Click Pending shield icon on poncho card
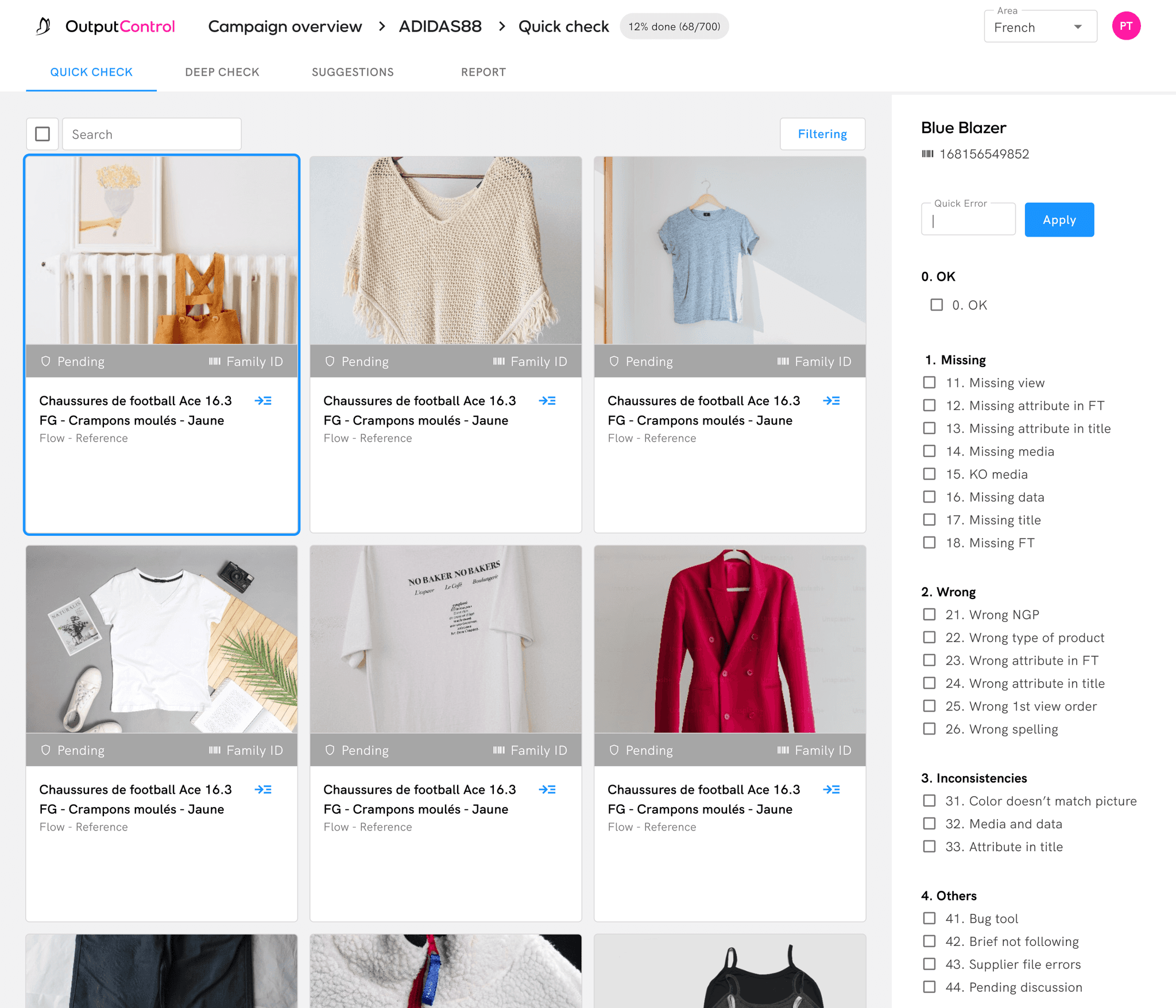The height and width of the screenshot is (1008, 1176). [330, 361]
